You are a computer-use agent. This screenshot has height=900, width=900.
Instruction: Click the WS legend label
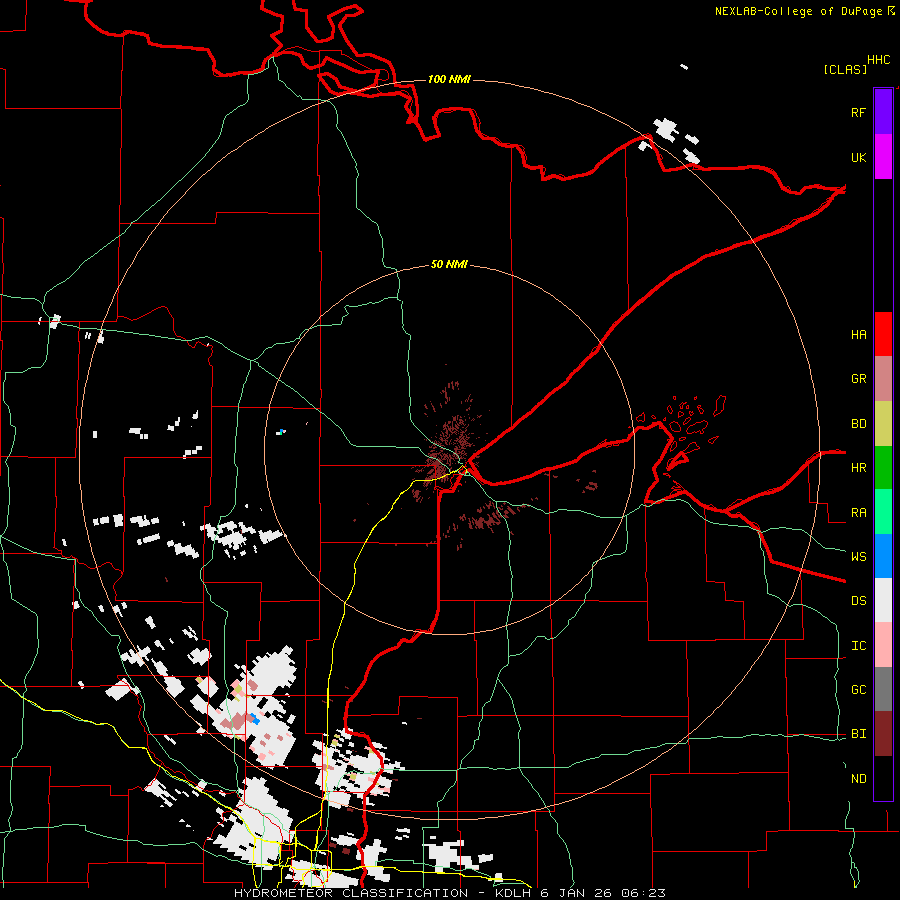click(858, 557)
